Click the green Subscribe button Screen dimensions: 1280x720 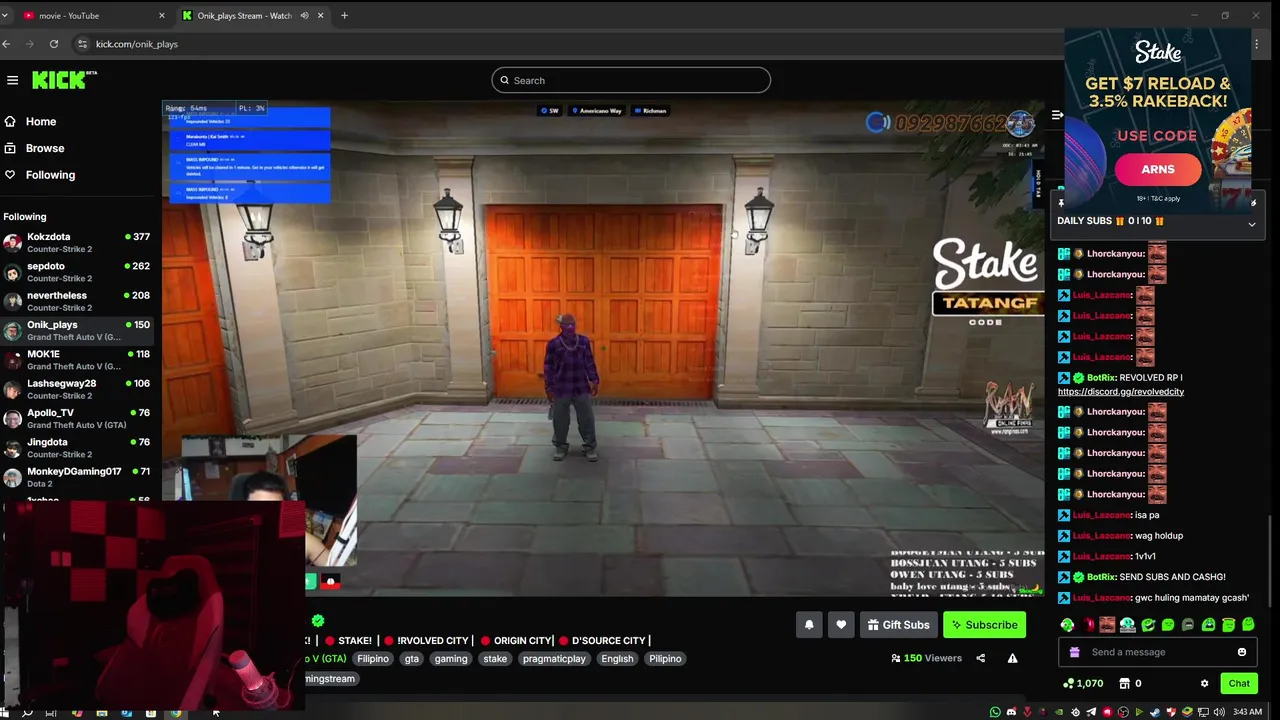coord(984,625)
